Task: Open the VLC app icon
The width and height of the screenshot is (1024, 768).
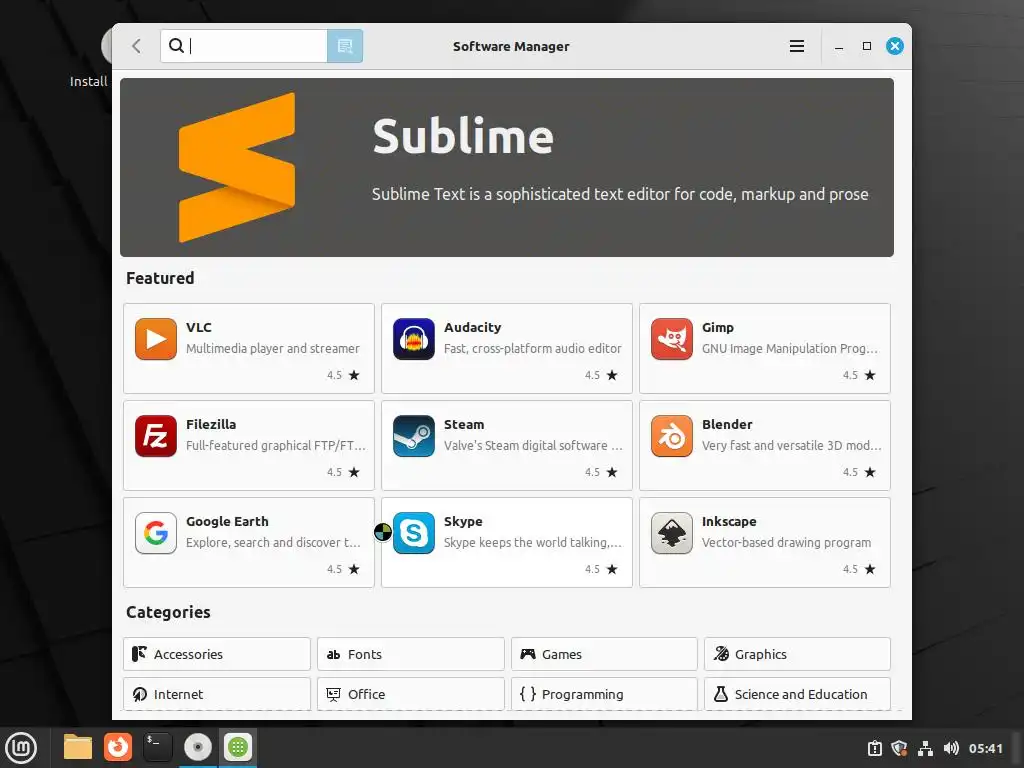Action: click(x=155, y=339)
